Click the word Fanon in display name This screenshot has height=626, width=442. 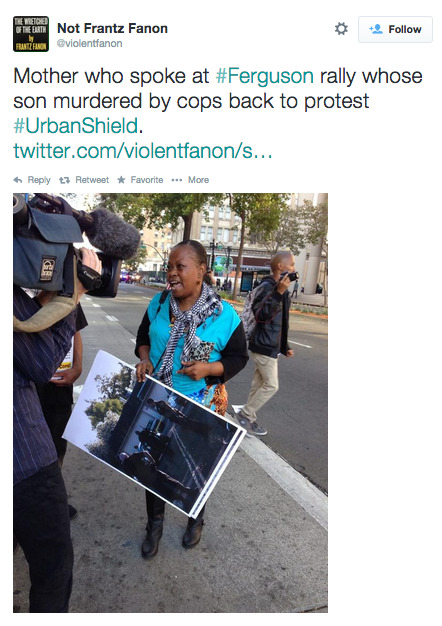coord(148,28)
